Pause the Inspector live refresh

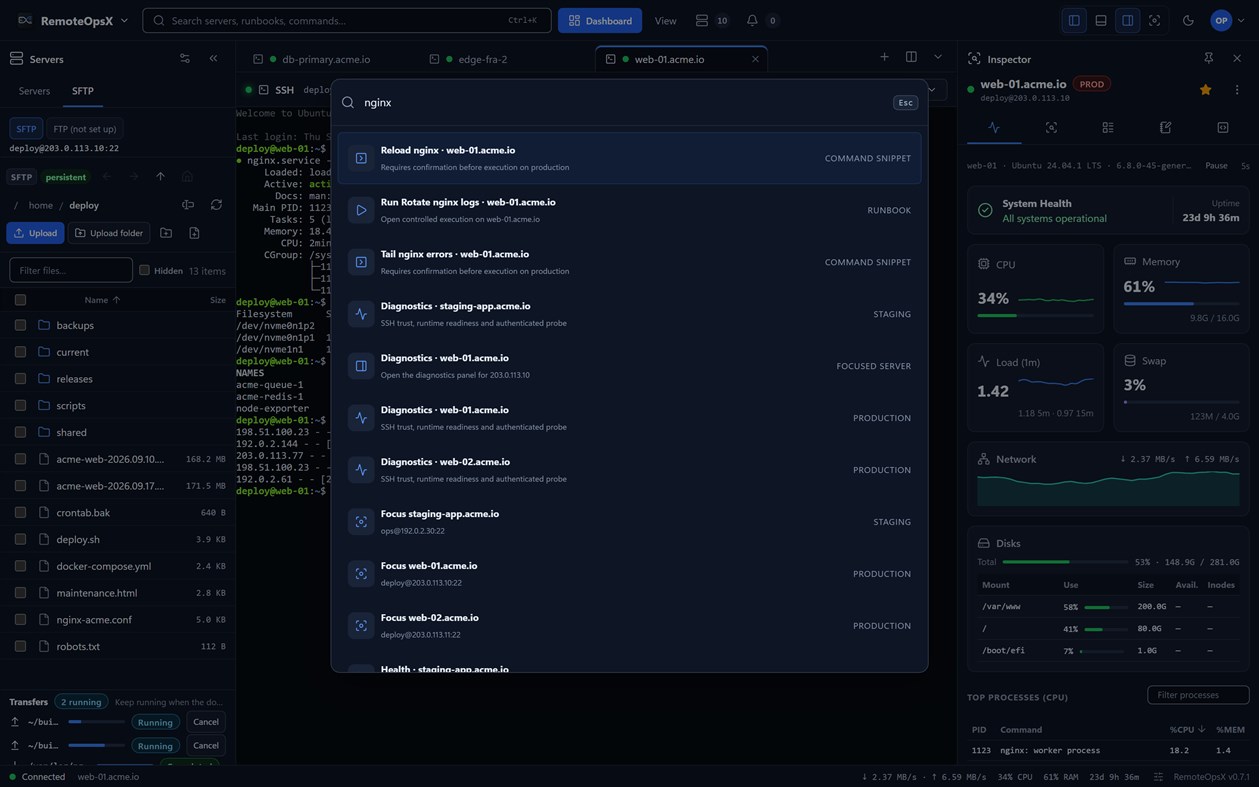click(1216, 166)
